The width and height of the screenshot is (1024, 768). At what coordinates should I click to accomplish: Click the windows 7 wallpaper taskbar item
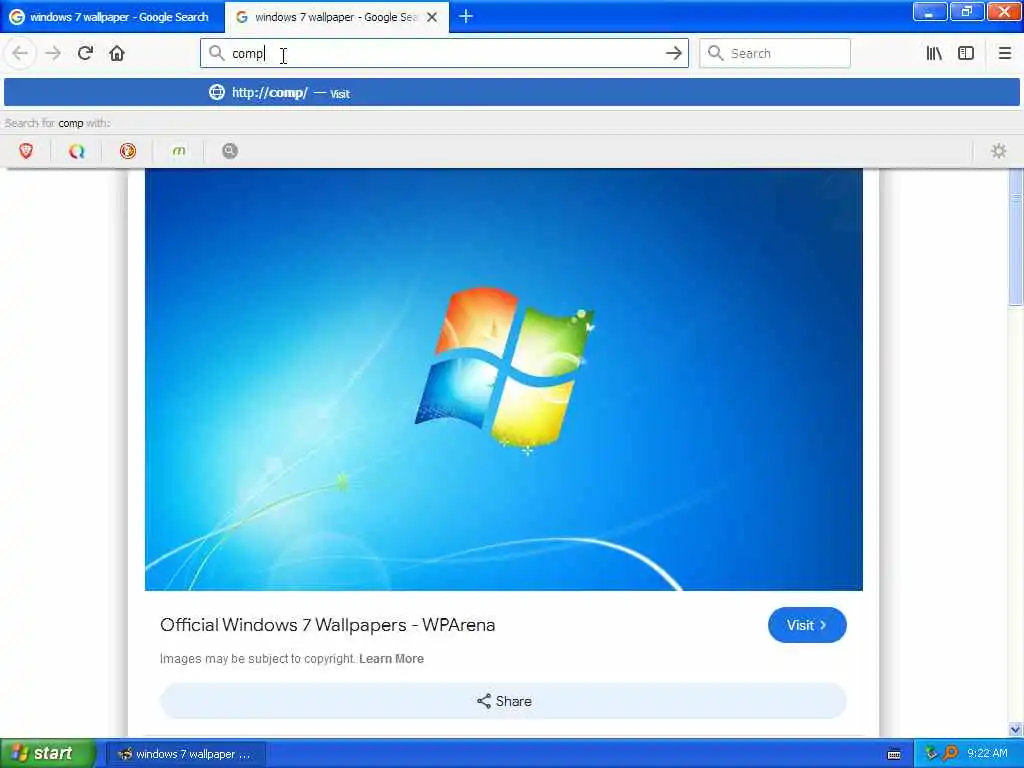pyautogui.click(x=185, y=754)
